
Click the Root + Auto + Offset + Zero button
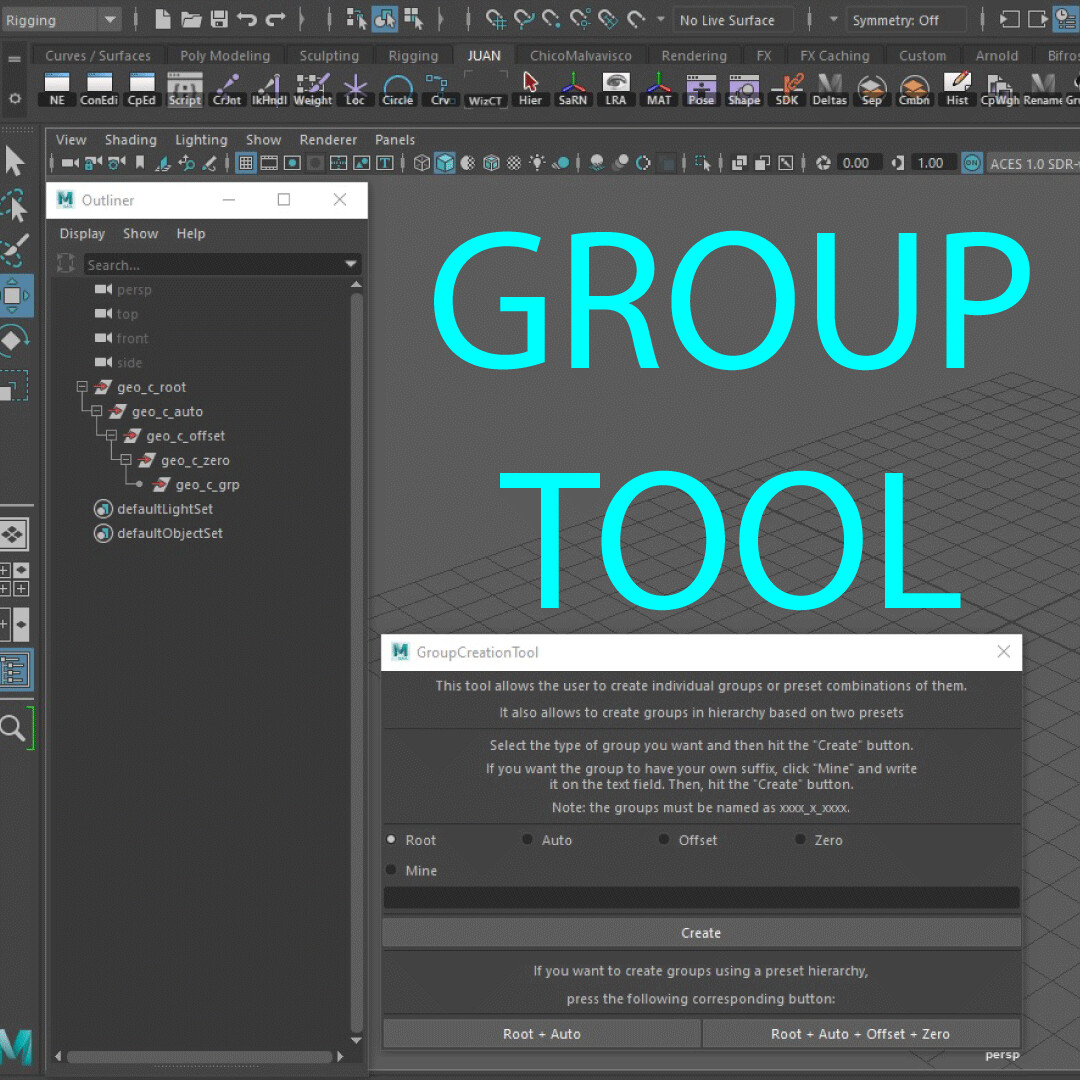[861, 1033]
